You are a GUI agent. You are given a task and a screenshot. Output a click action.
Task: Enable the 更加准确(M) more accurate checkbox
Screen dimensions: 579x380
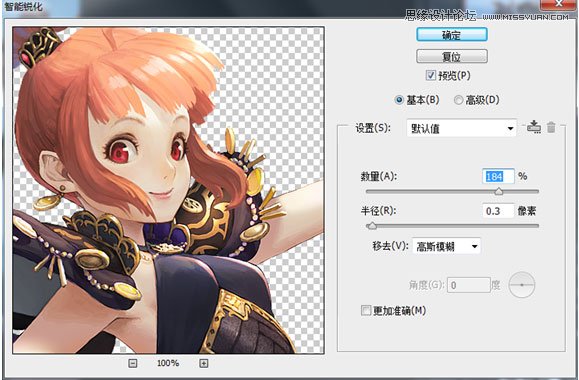(x=366, y=310)
